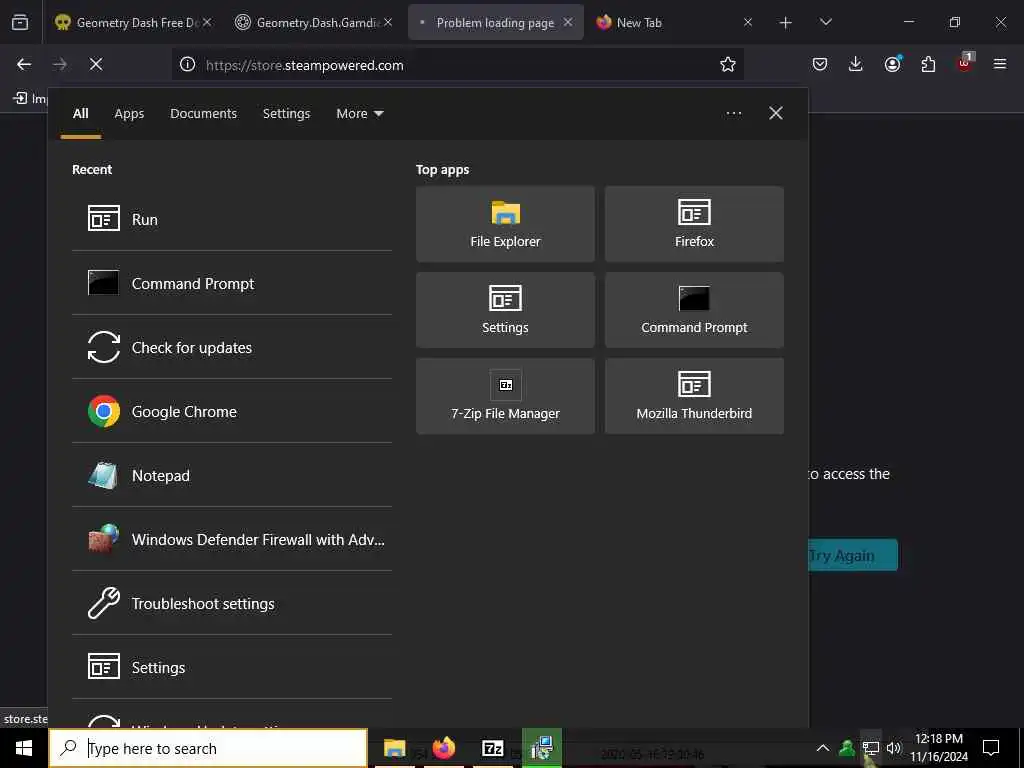Switch to Firefox on the taskbar
1024x768 pixels.
click(443, 748)
